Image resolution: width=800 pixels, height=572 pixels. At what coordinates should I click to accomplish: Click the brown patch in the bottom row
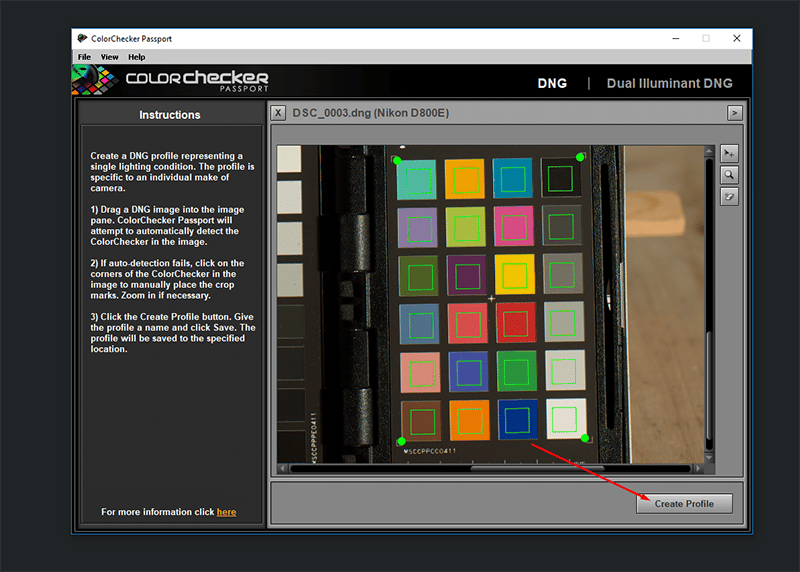(421, 422)
